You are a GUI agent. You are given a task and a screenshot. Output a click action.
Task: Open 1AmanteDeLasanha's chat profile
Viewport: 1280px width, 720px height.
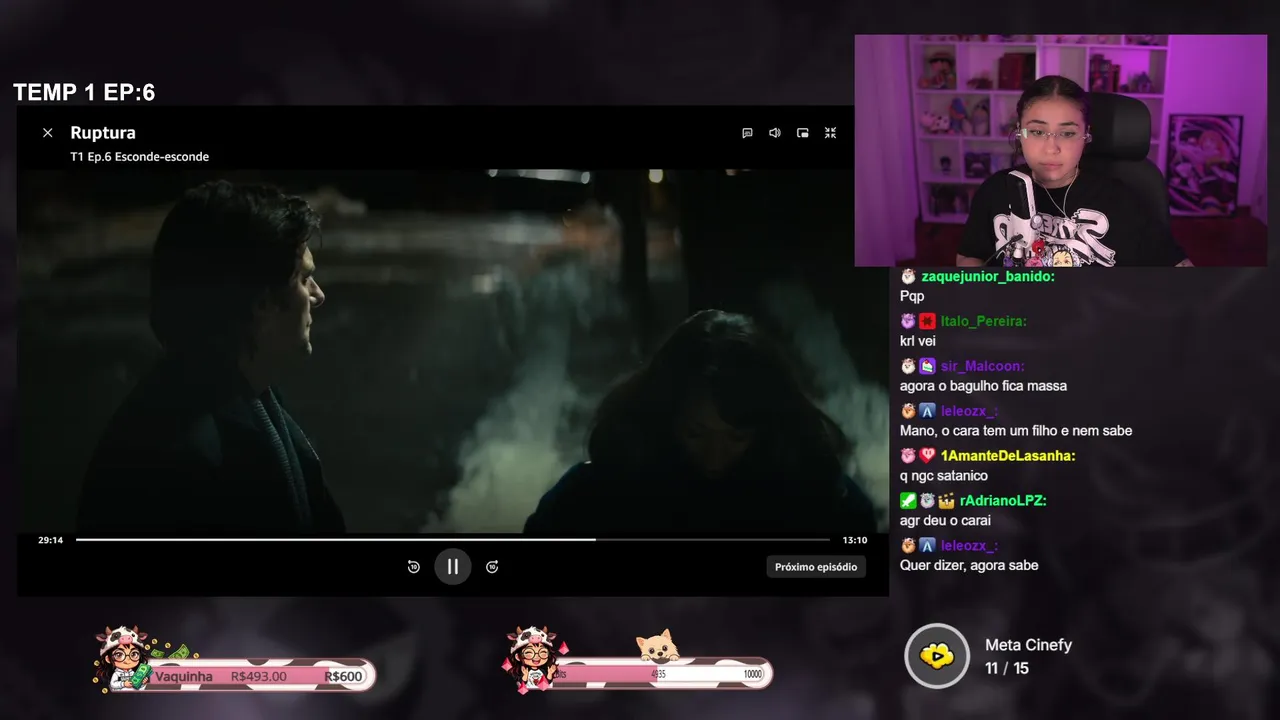1008,456
